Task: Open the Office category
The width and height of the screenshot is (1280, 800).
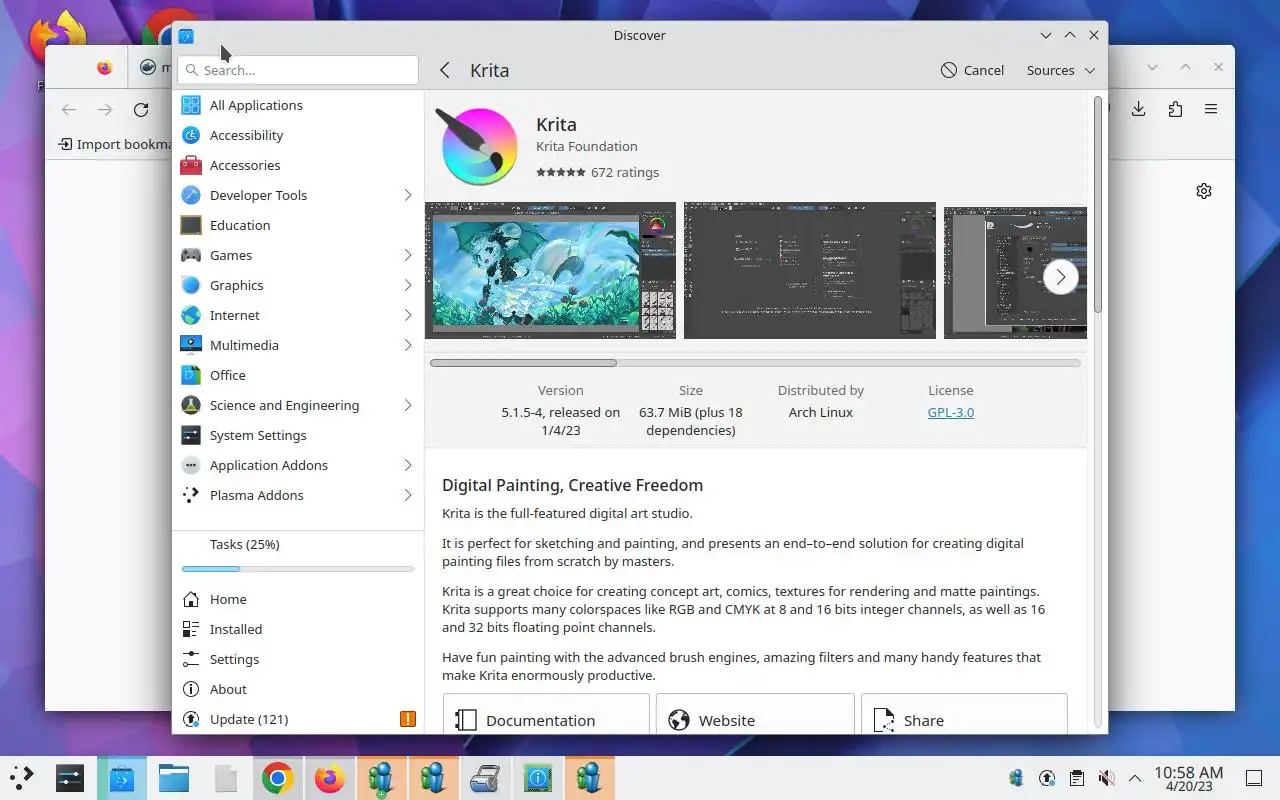Action: (x=298, y=375)
